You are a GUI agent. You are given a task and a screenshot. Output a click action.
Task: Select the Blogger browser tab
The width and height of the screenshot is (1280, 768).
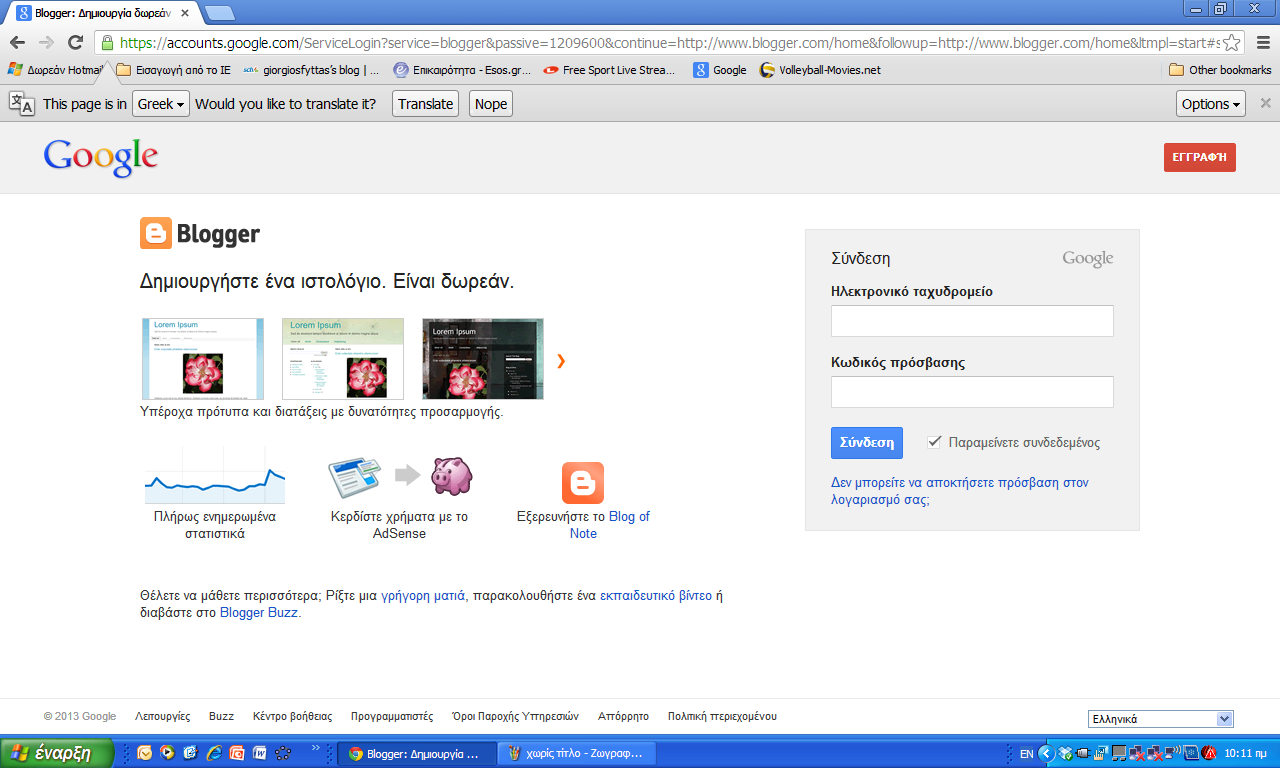tap(103, 14)
